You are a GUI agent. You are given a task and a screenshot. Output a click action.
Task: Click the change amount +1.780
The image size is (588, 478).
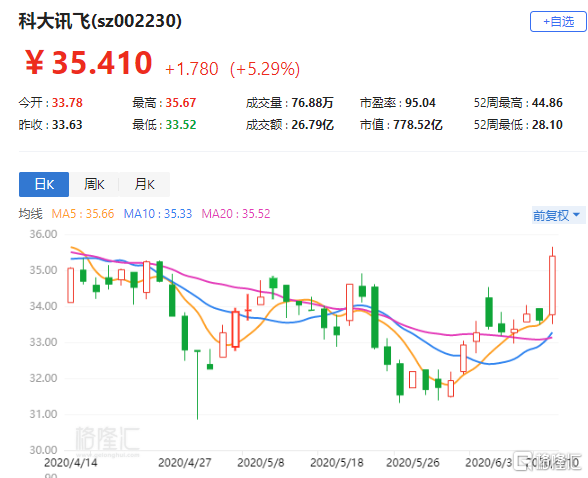coord(191,69)
